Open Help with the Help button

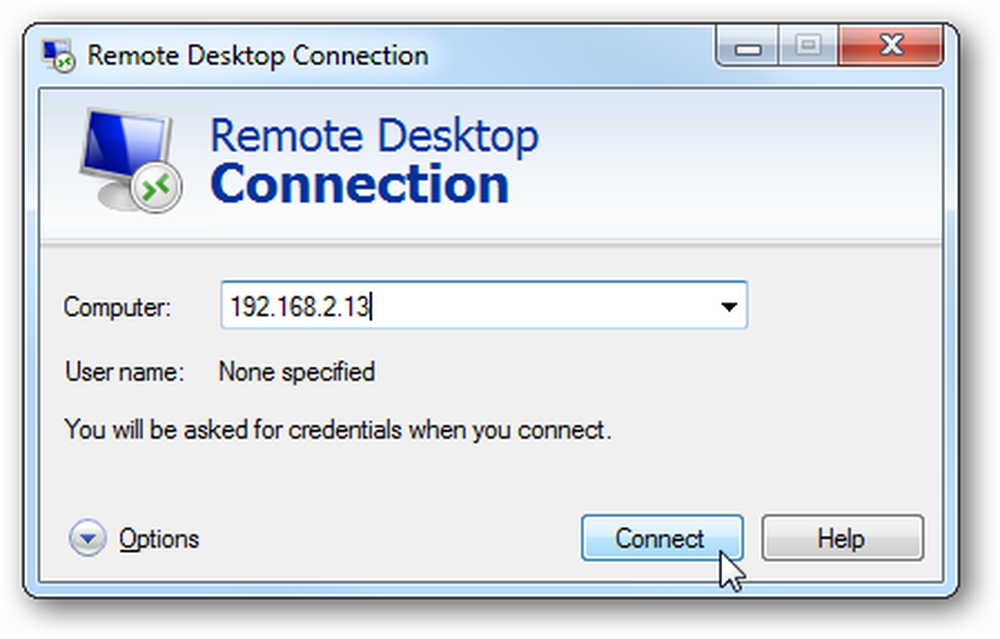842,538
